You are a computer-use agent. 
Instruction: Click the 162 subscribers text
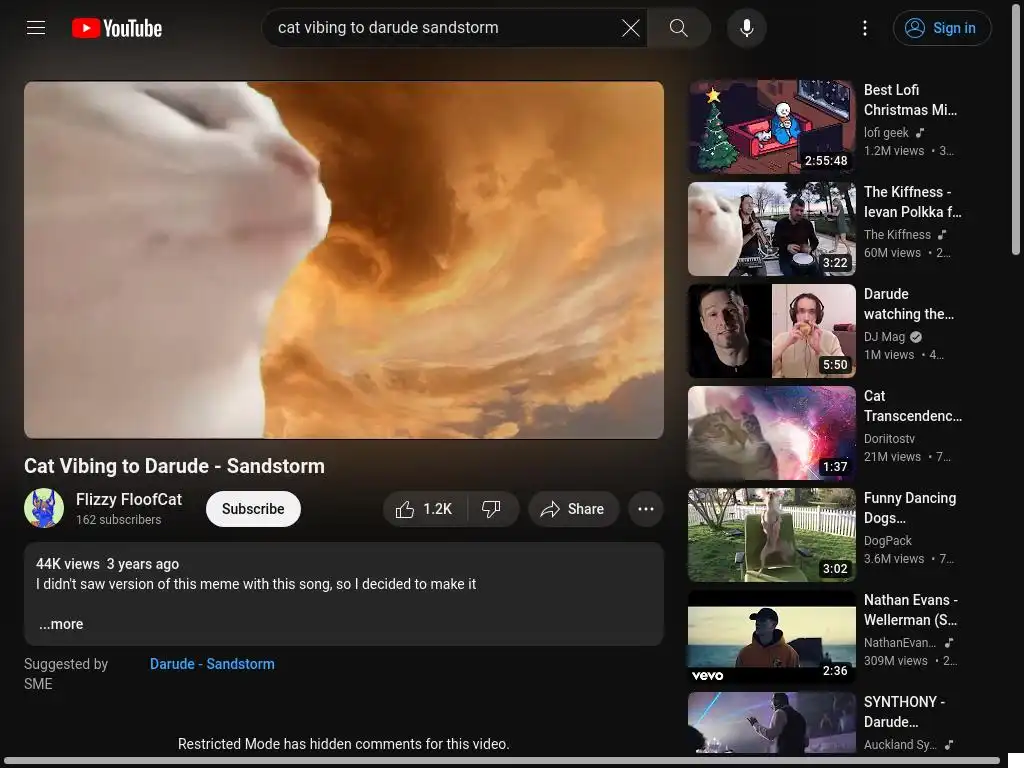118,520
